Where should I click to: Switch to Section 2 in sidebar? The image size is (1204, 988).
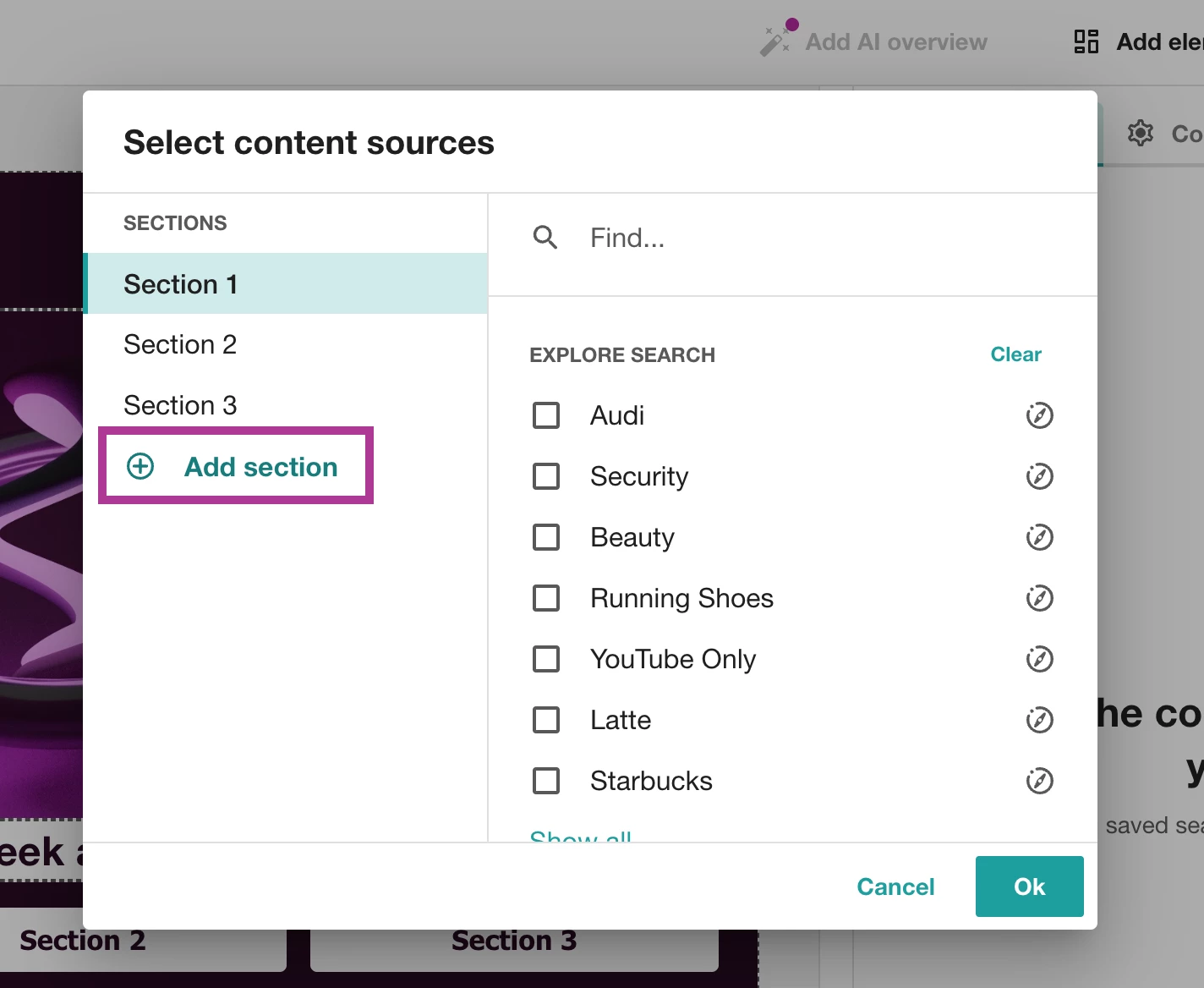[180, 344]
